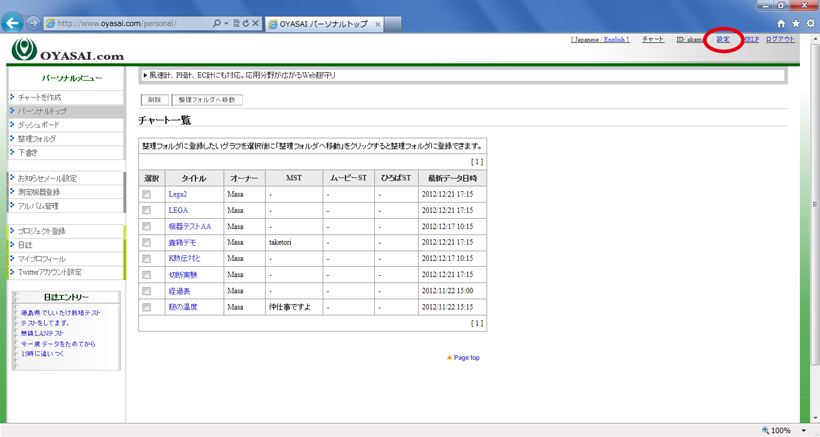The width and height of the screenshot is (820, 437).
Task: Open the 機器テストAA chart link
Action: [189, 226]
